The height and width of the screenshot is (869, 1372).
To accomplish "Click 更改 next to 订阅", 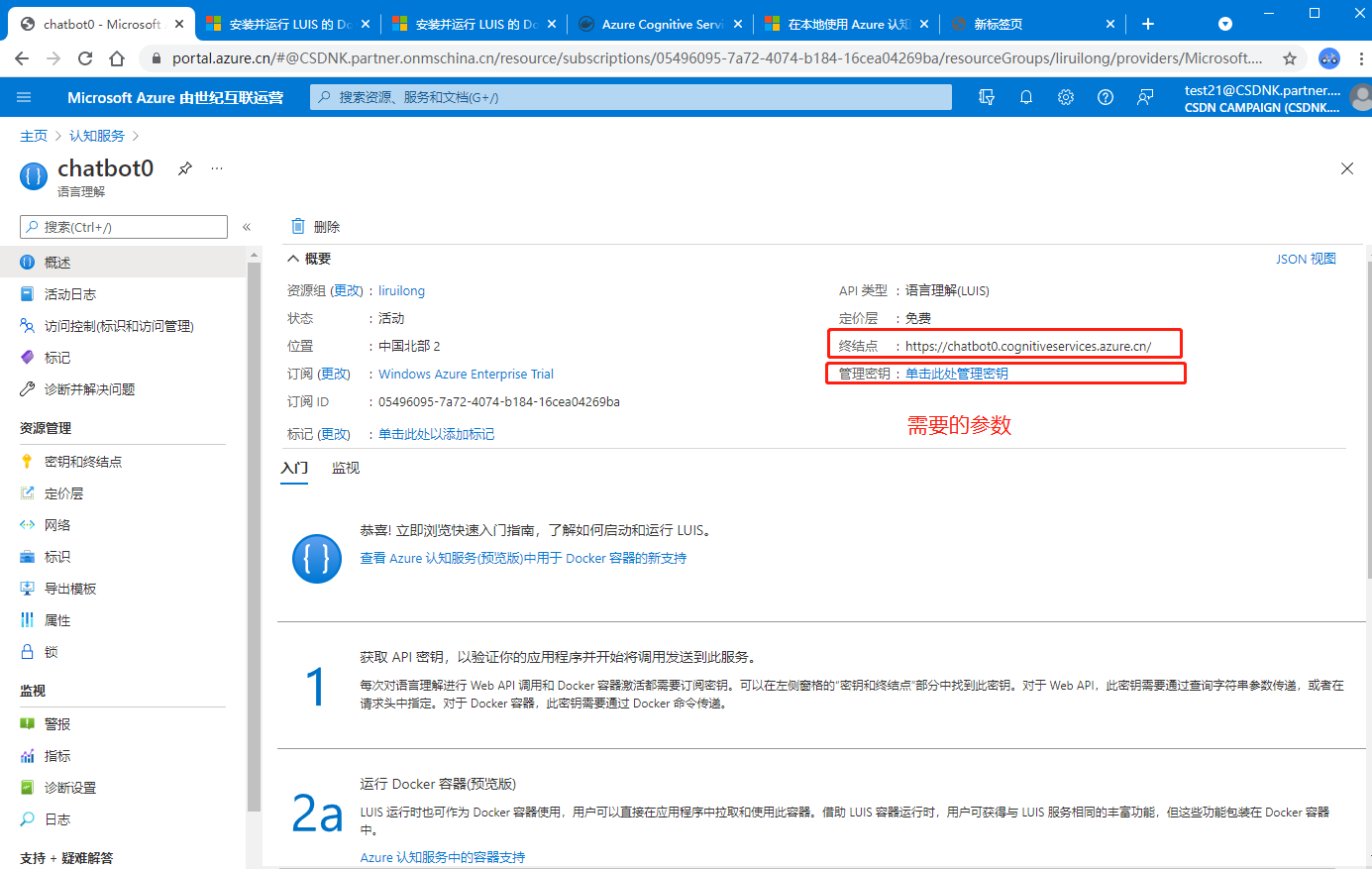I will coord(334,374).
